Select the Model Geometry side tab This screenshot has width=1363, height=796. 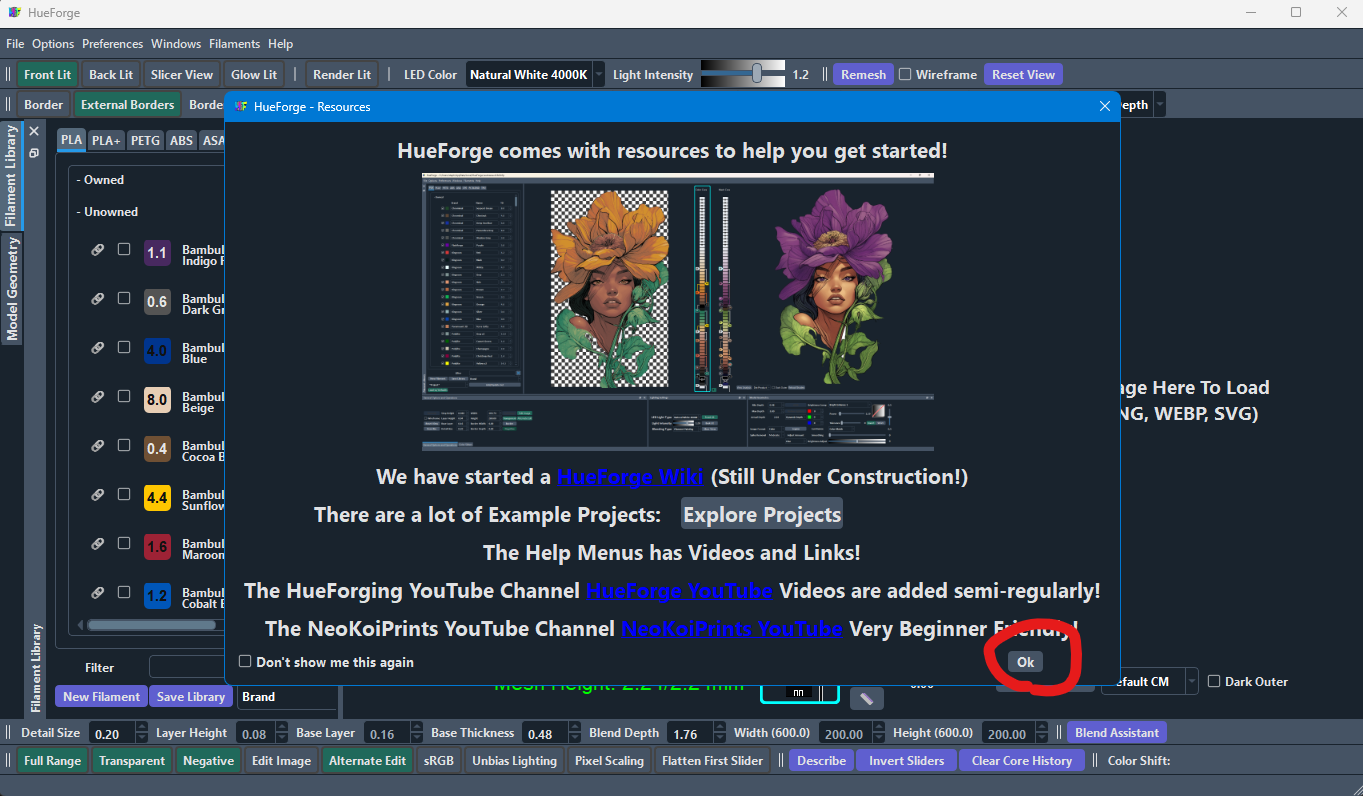coord(12,289)
